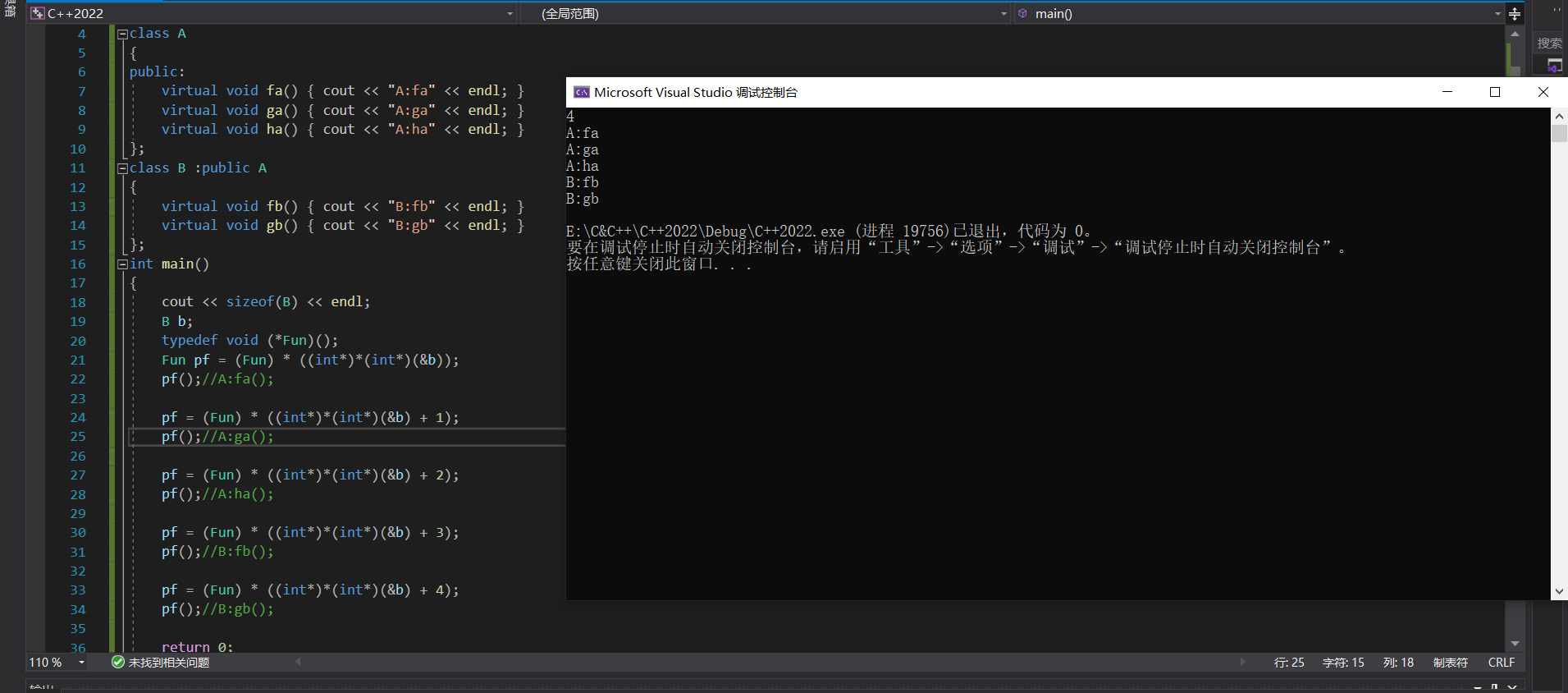1568x693 pixels.
Task: Open the 搜索 side tab
Action: [x=1549, y=44]
